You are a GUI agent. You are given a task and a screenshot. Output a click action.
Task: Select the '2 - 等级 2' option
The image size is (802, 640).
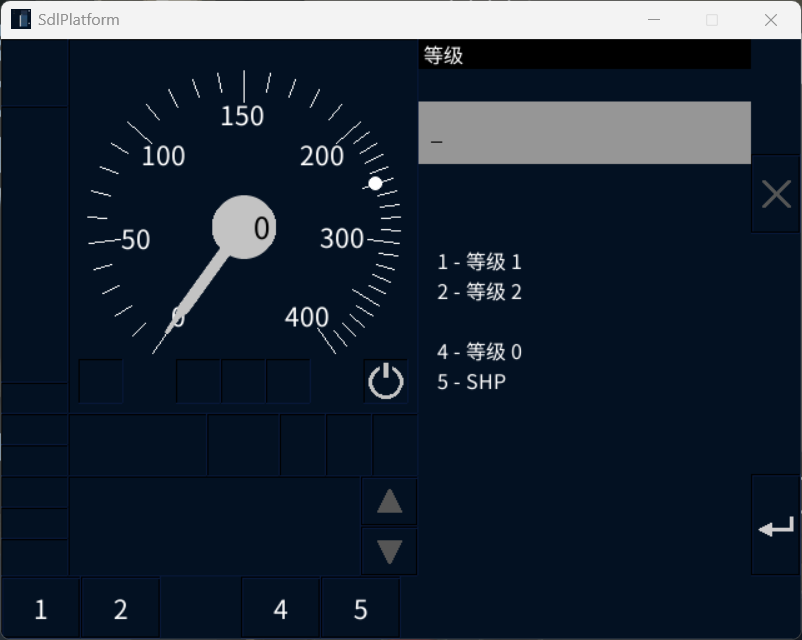pos(479,292)
